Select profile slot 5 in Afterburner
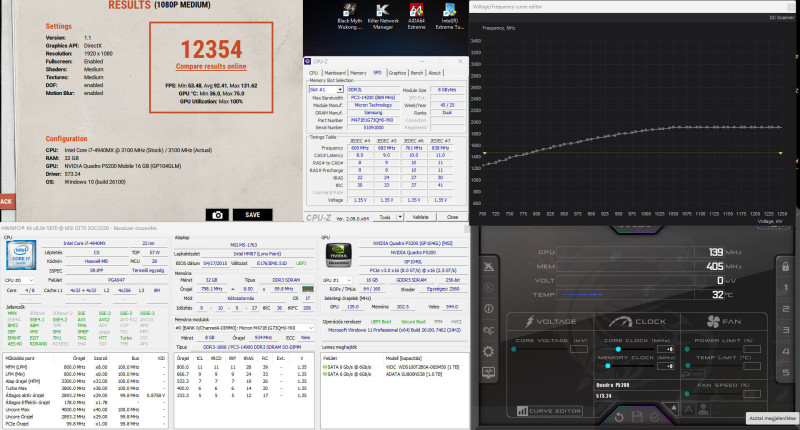The height and width of the screenshot is (430, 800). click(x=785, y=372)
